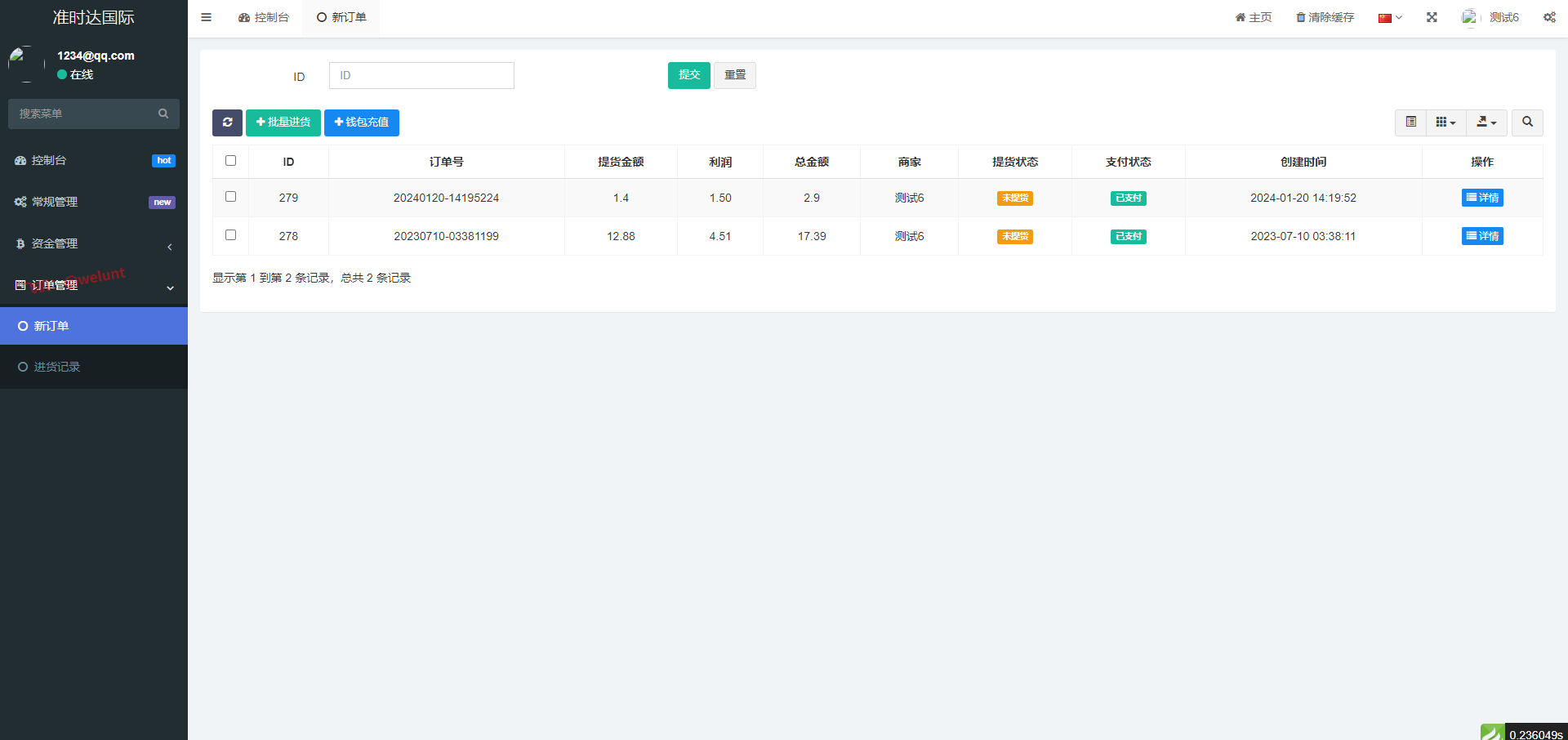This screenshot has height=740, width=1568.
Task: Toggle the card view icon in the table toolbar
Action: [1410, 123]
